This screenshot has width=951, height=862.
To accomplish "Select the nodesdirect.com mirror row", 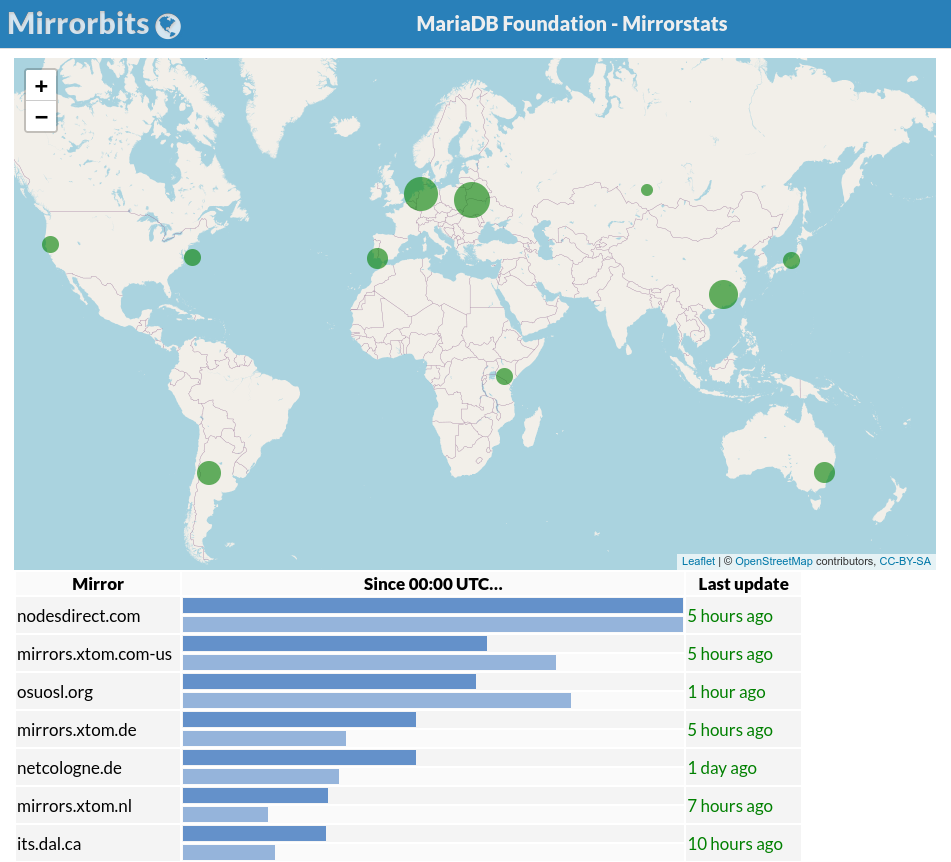I will pos(408,616).
